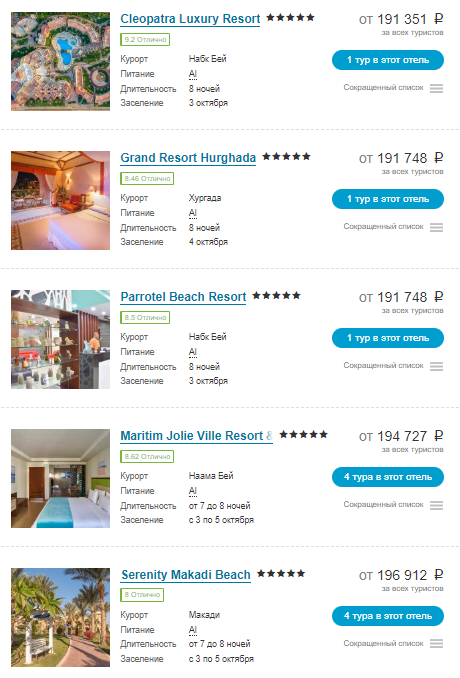Click '1 тур в этот отель' for Cleopatra
460x678 pixels.
pyautogui.click(x=388, y=60)
